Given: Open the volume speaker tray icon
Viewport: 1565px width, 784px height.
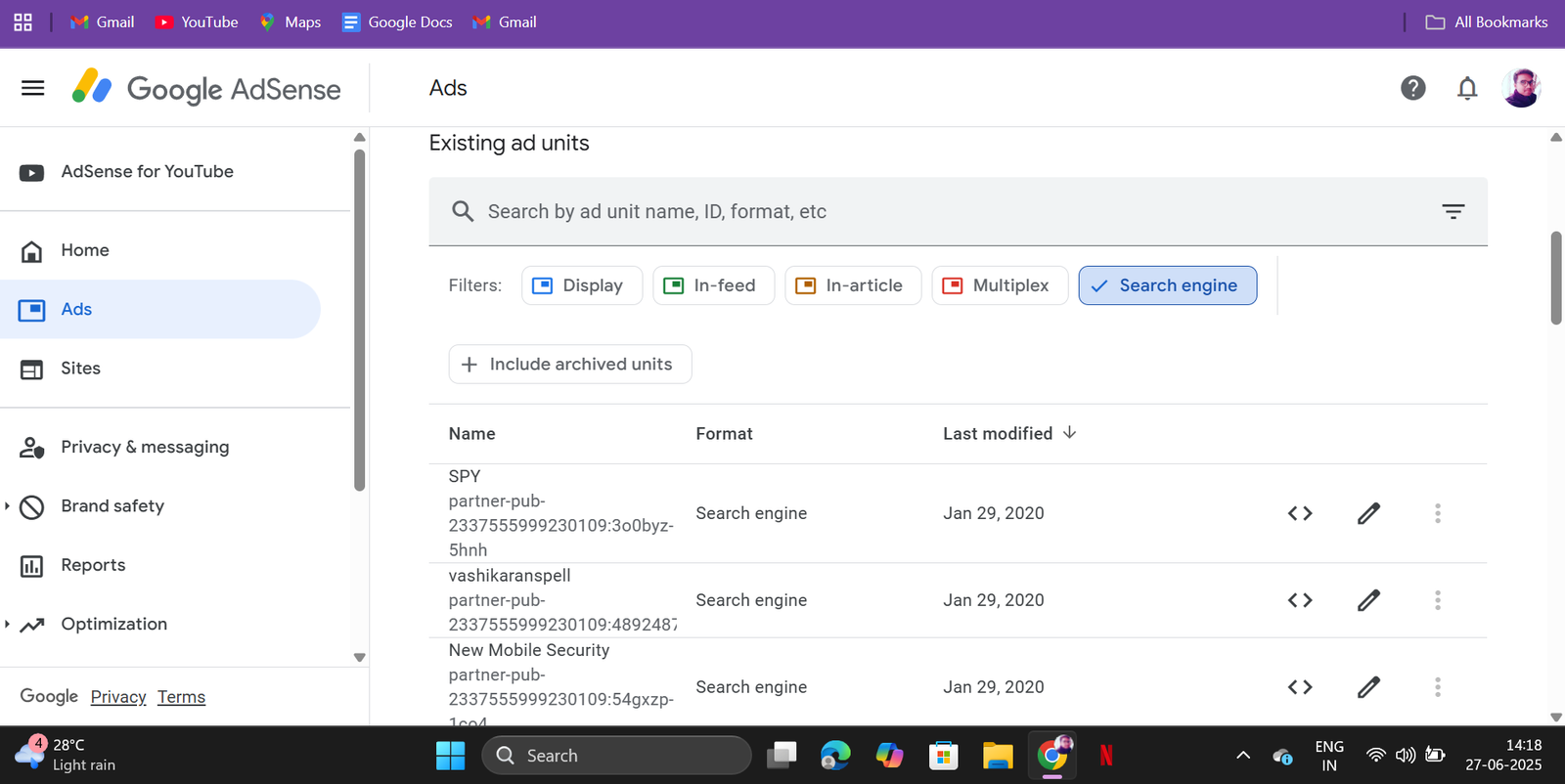Looking at the screenshot, I should pos(1406,756).
